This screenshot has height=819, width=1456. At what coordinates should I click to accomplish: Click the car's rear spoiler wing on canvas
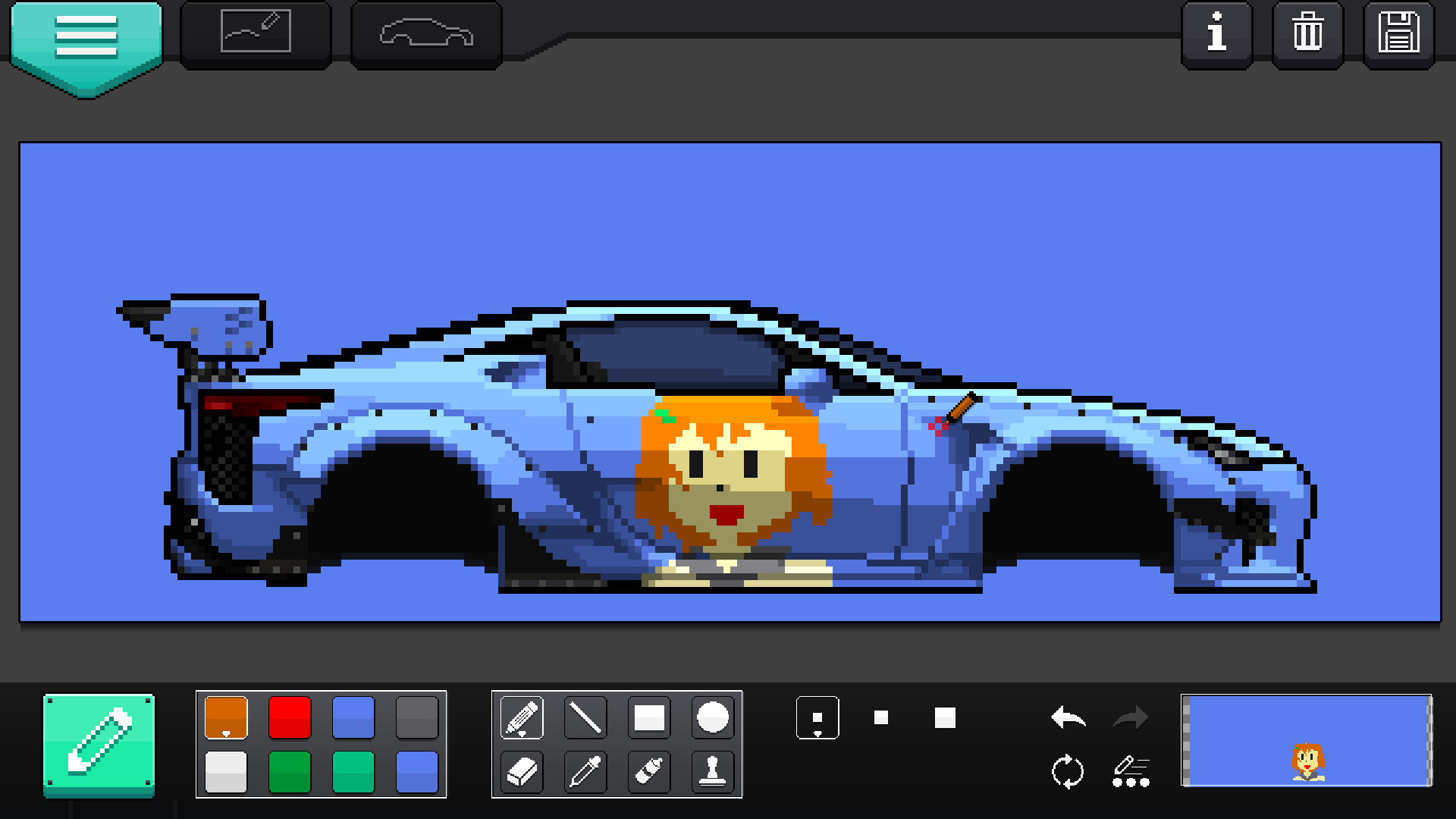196,326
